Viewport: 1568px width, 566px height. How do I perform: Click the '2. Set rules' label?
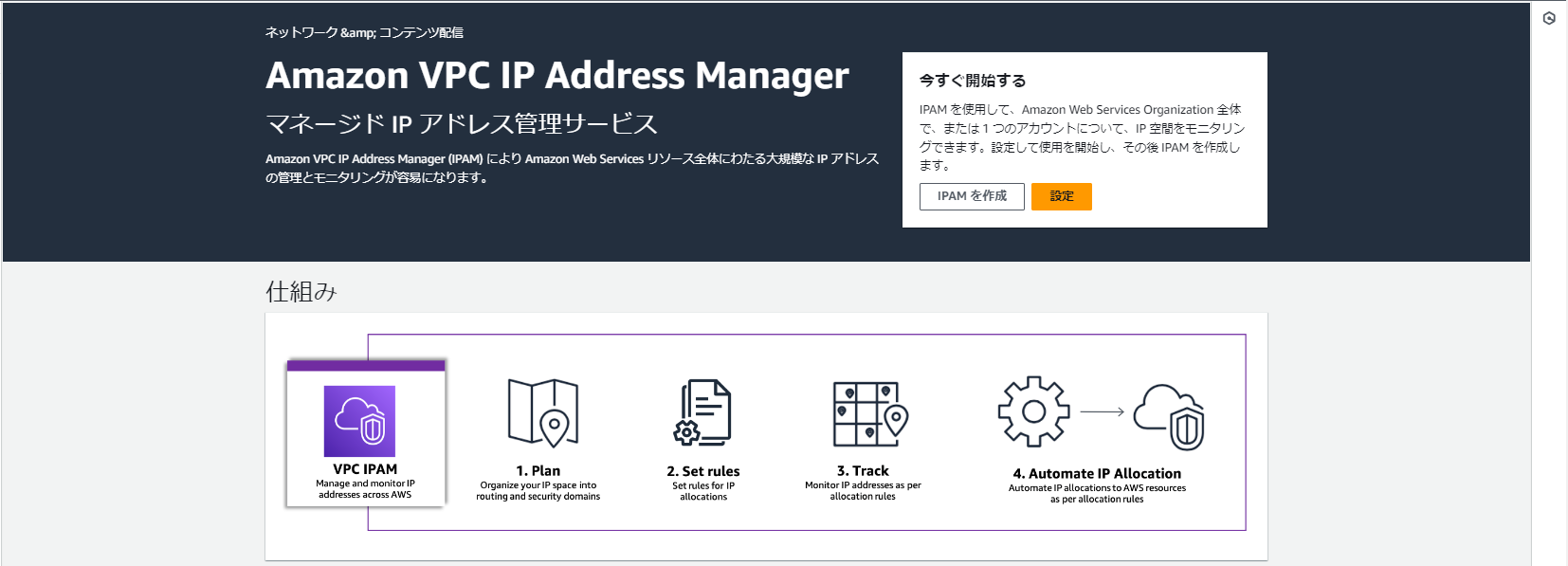(x=702, y=471)
